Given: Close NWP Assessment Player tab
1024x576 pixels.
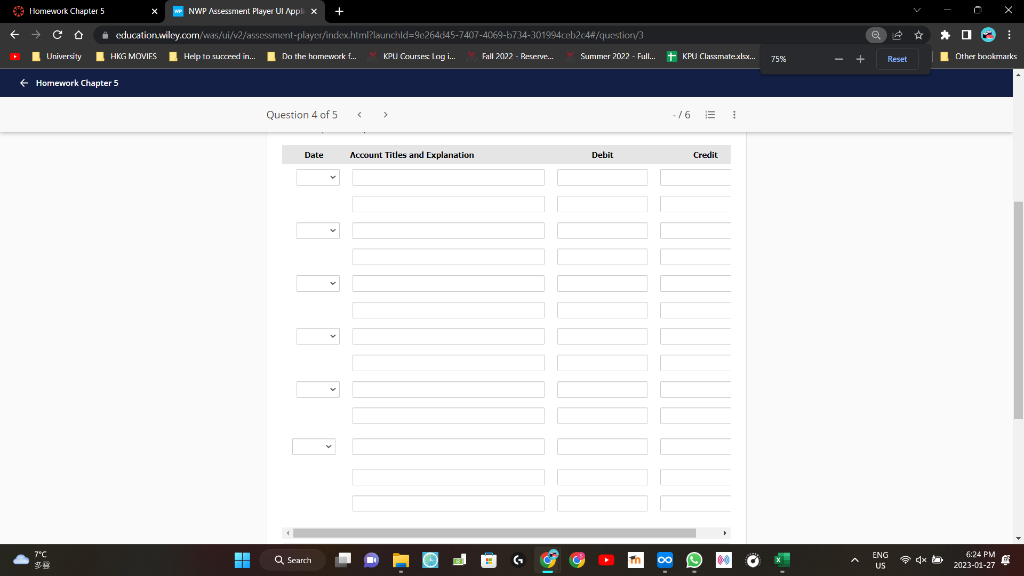Looking at the screenshot, I should tap(314, 11).
